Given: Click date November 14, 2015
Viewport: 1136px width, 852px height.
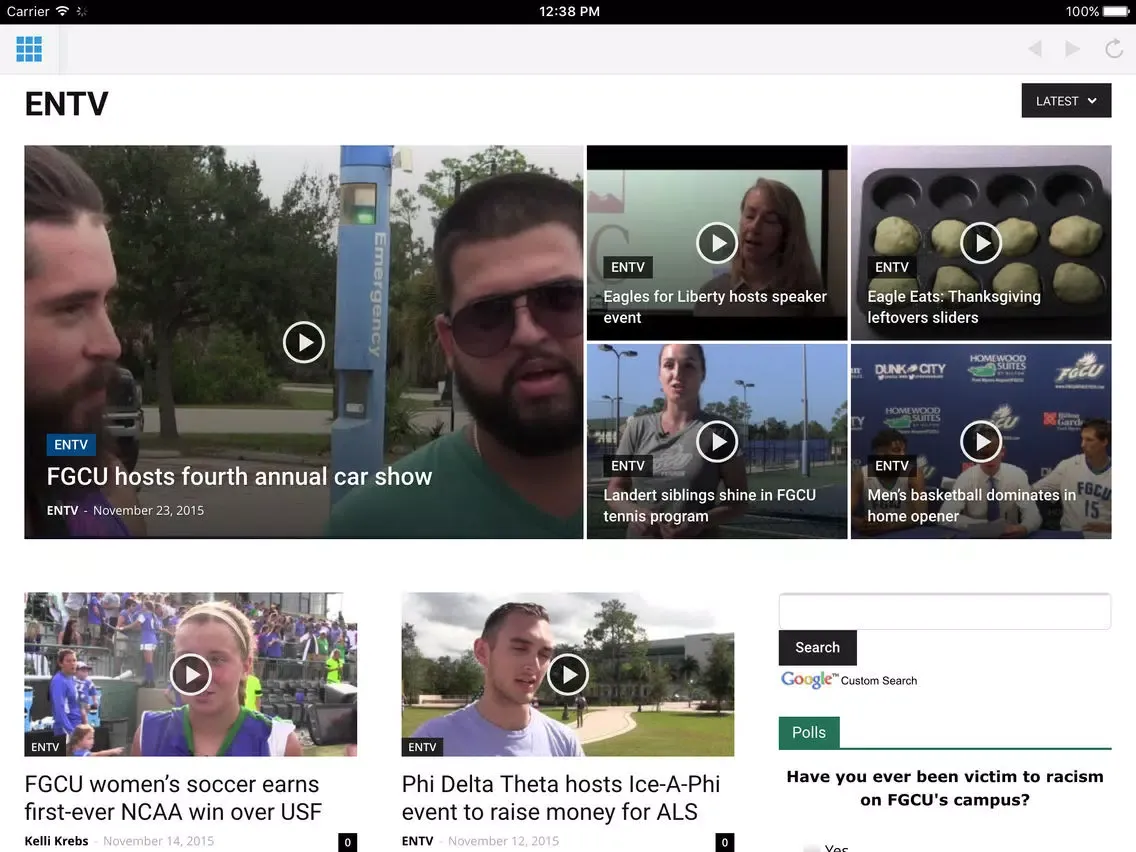Looking at the screenshot, I should coord(159,841).
